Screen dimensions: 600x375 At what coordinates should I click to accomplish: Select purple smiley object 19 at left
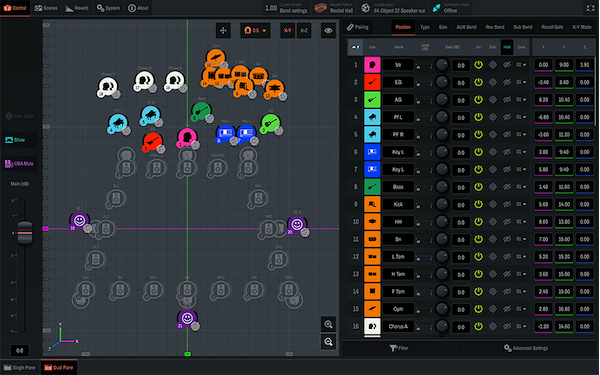[x=79, y=221]
